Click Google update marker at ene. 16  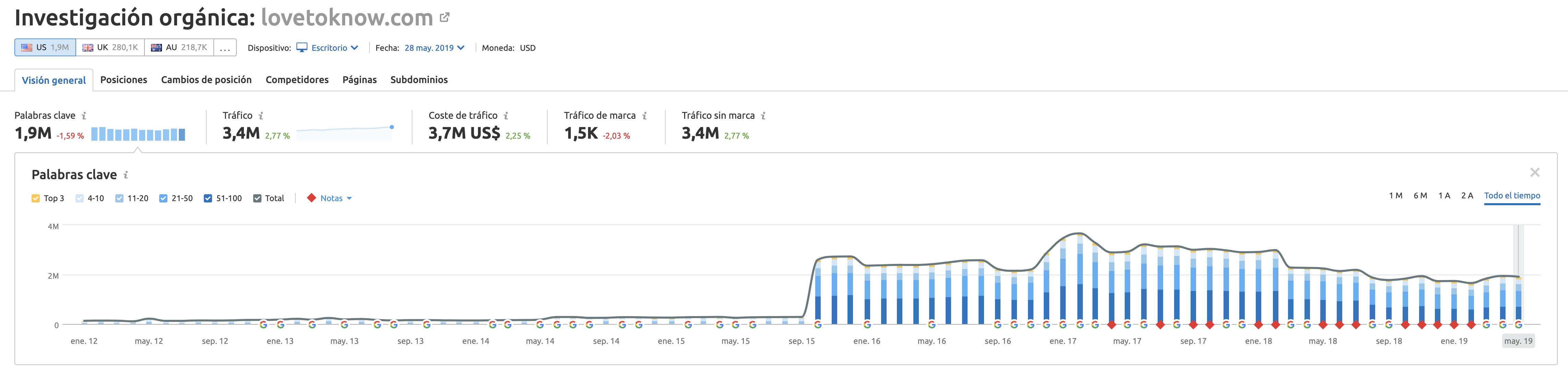(867, 325)
